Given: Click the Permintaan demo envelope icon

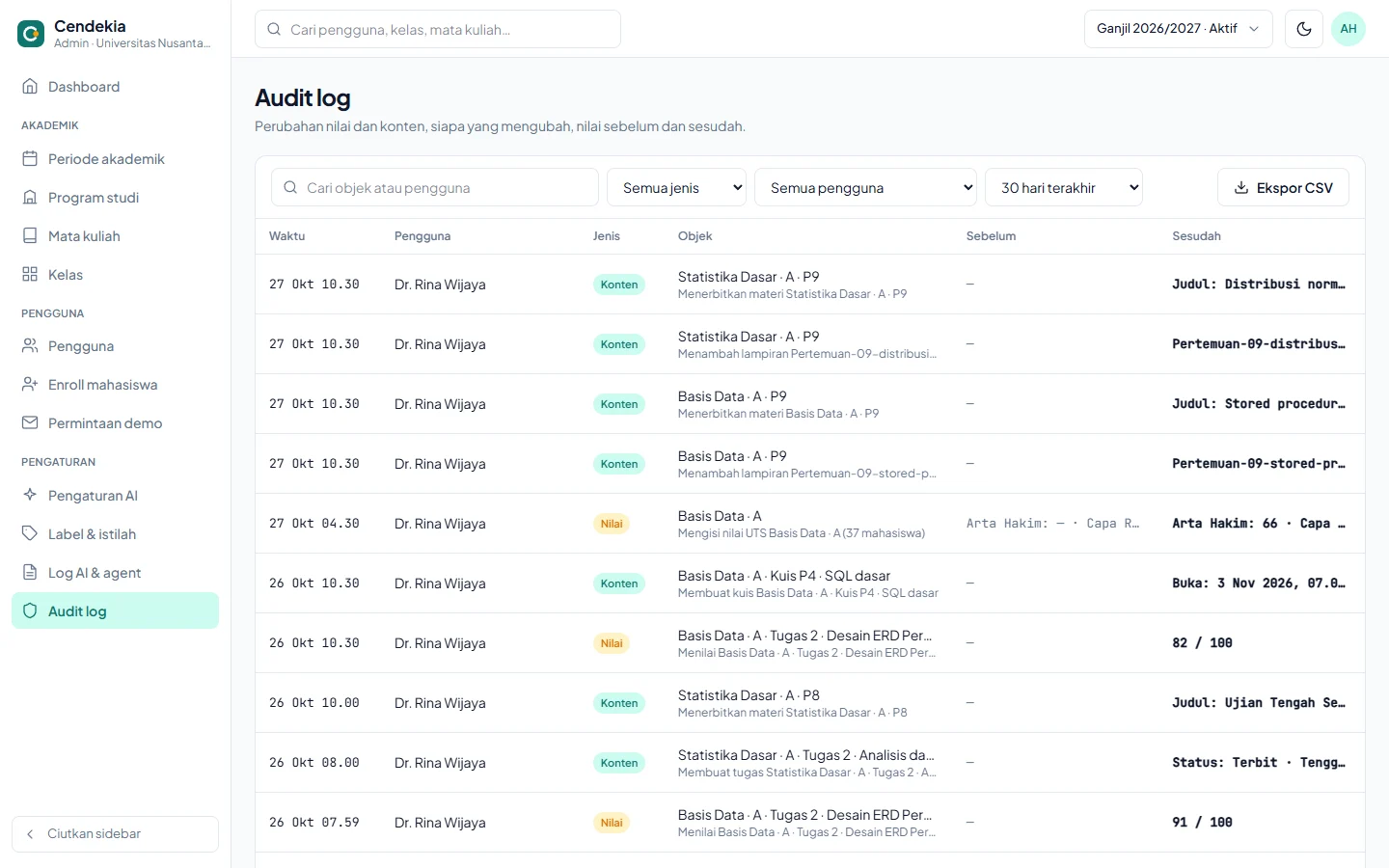Looking at the screenshot, I should (x=30, y=422).
